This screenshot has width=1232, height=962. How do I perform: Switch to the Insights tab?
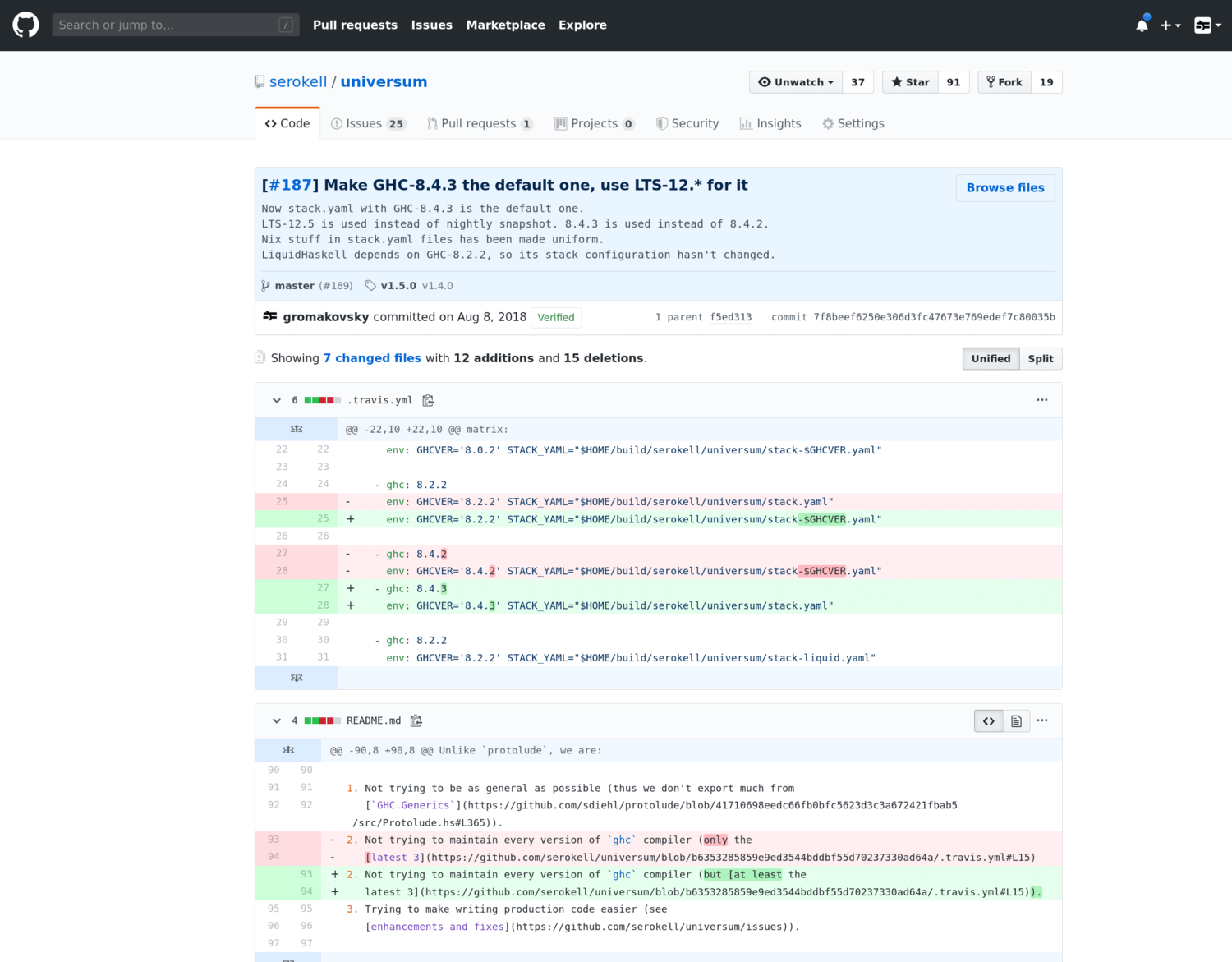pos(770,123)
